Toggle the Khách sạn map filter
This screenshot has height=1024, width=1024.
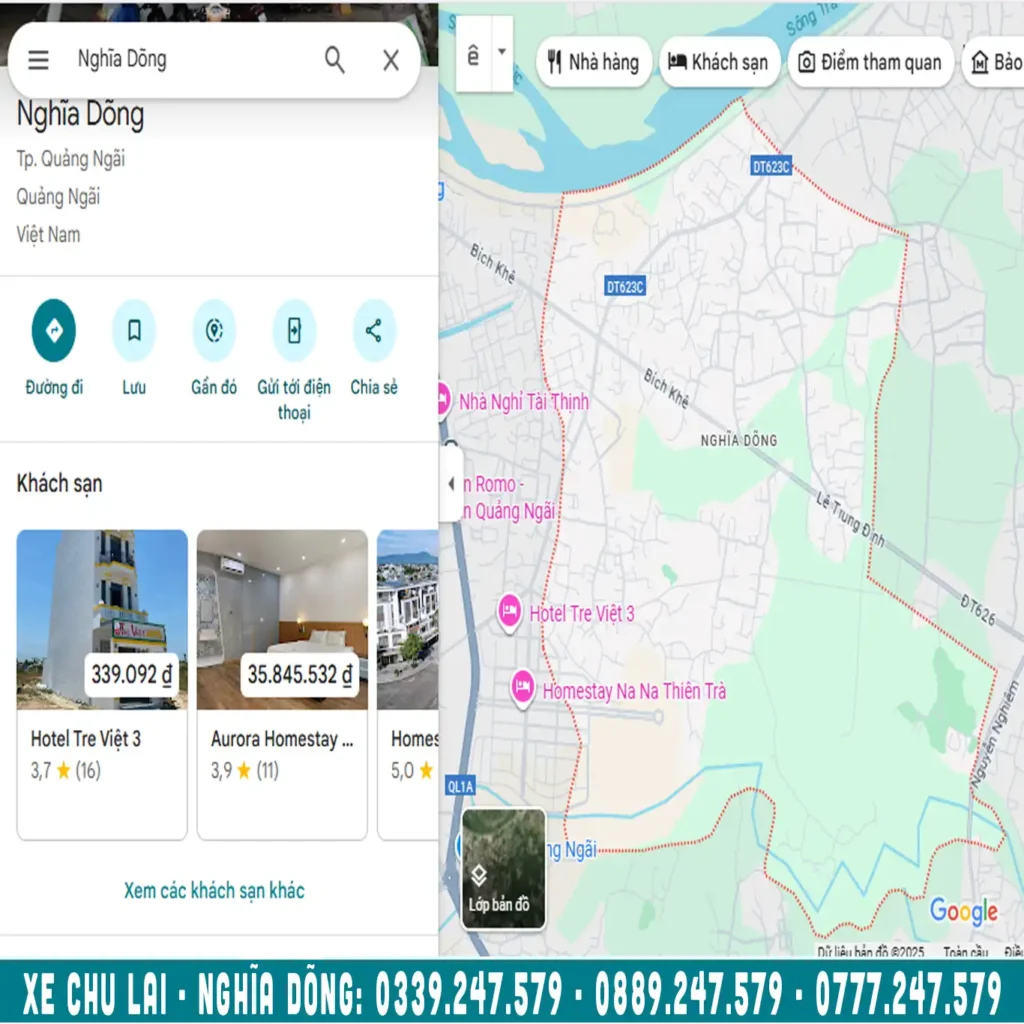719,62
